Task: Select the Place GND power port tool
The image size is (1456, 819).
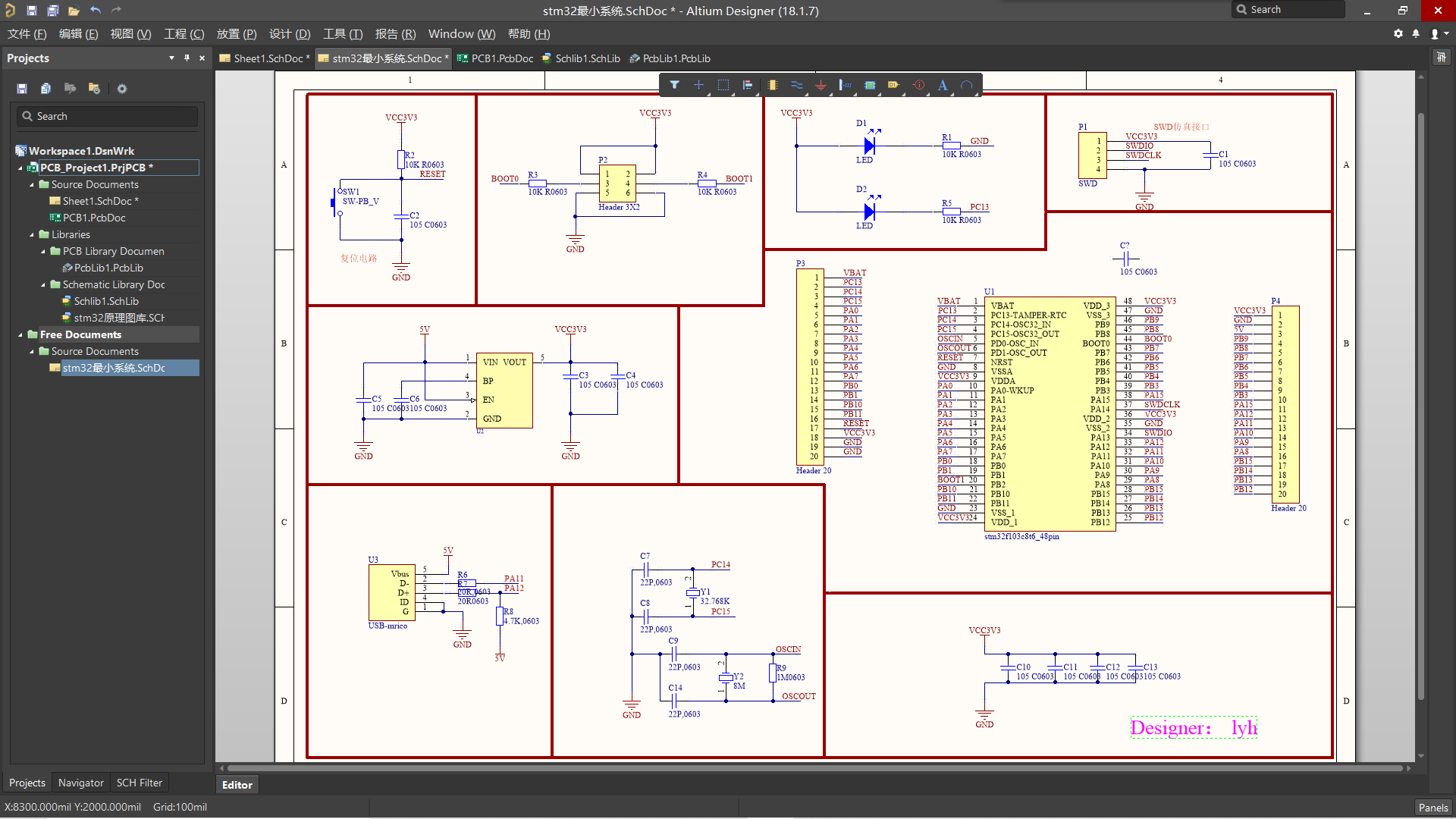Action: [x=821, y=85]
